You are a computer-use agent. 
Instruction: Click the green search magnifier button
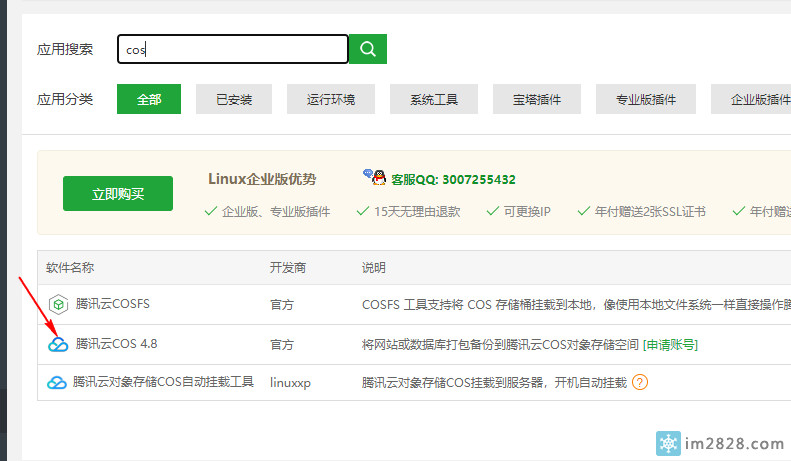tap(368, 49)
